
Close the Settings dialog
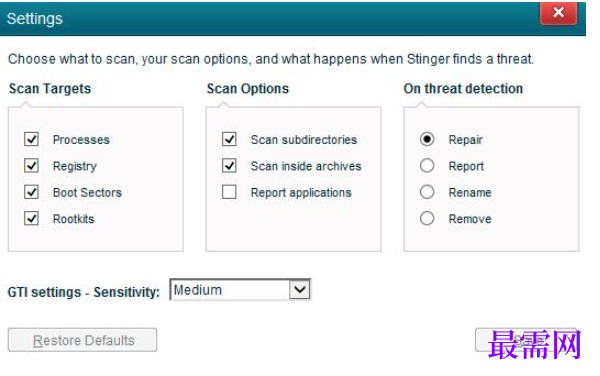[559, 13]
